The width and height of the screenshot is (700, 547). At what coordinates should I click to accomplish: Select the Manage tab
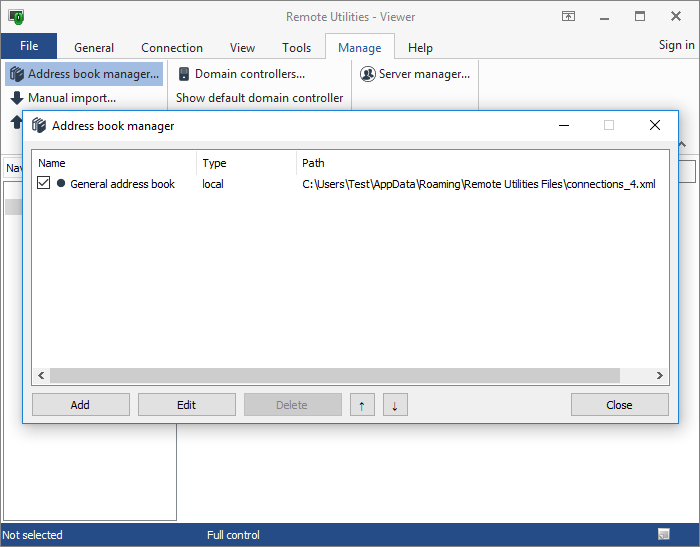(360, 47)
